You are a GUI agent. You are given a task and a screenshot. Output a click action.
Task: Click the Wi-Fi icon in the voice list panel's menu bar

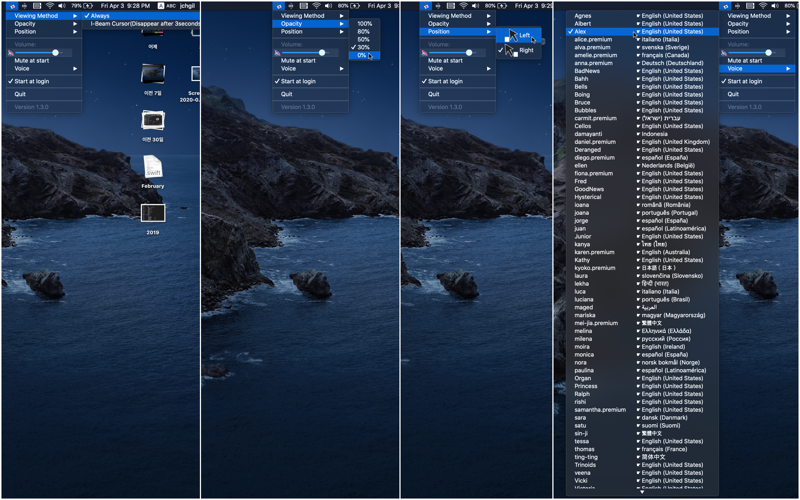click(x=763, y=6)
